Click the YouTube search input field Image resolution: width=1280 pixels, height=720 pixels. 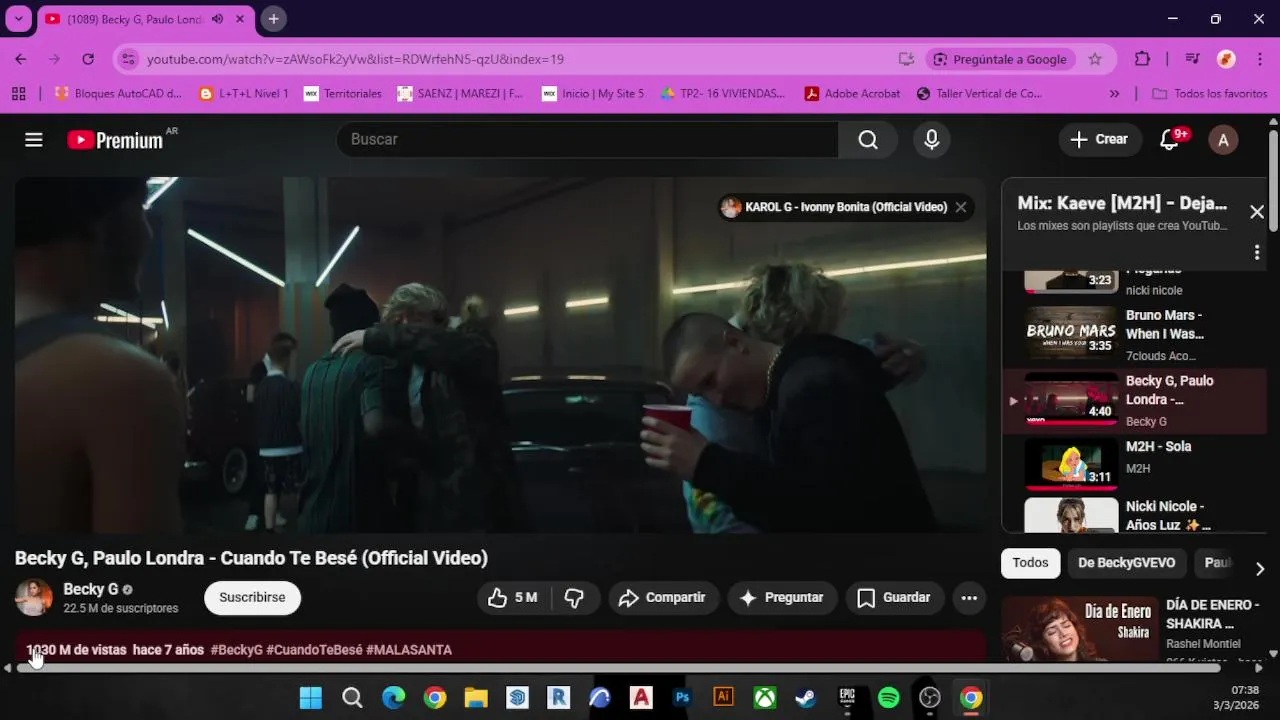click(588, 140)
